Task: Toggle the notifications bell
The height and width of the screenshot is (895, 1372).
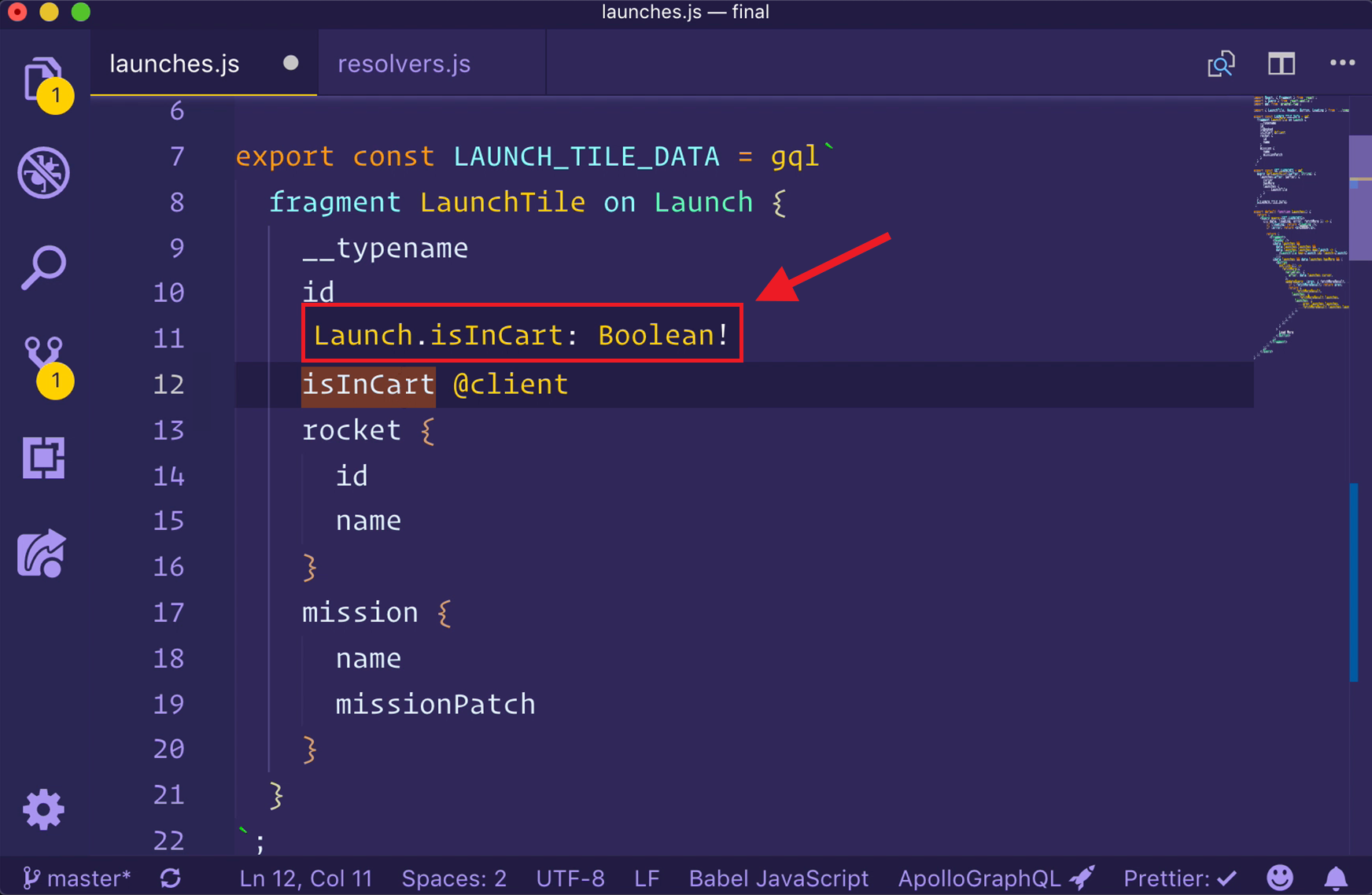Action: pos(1337,878)
